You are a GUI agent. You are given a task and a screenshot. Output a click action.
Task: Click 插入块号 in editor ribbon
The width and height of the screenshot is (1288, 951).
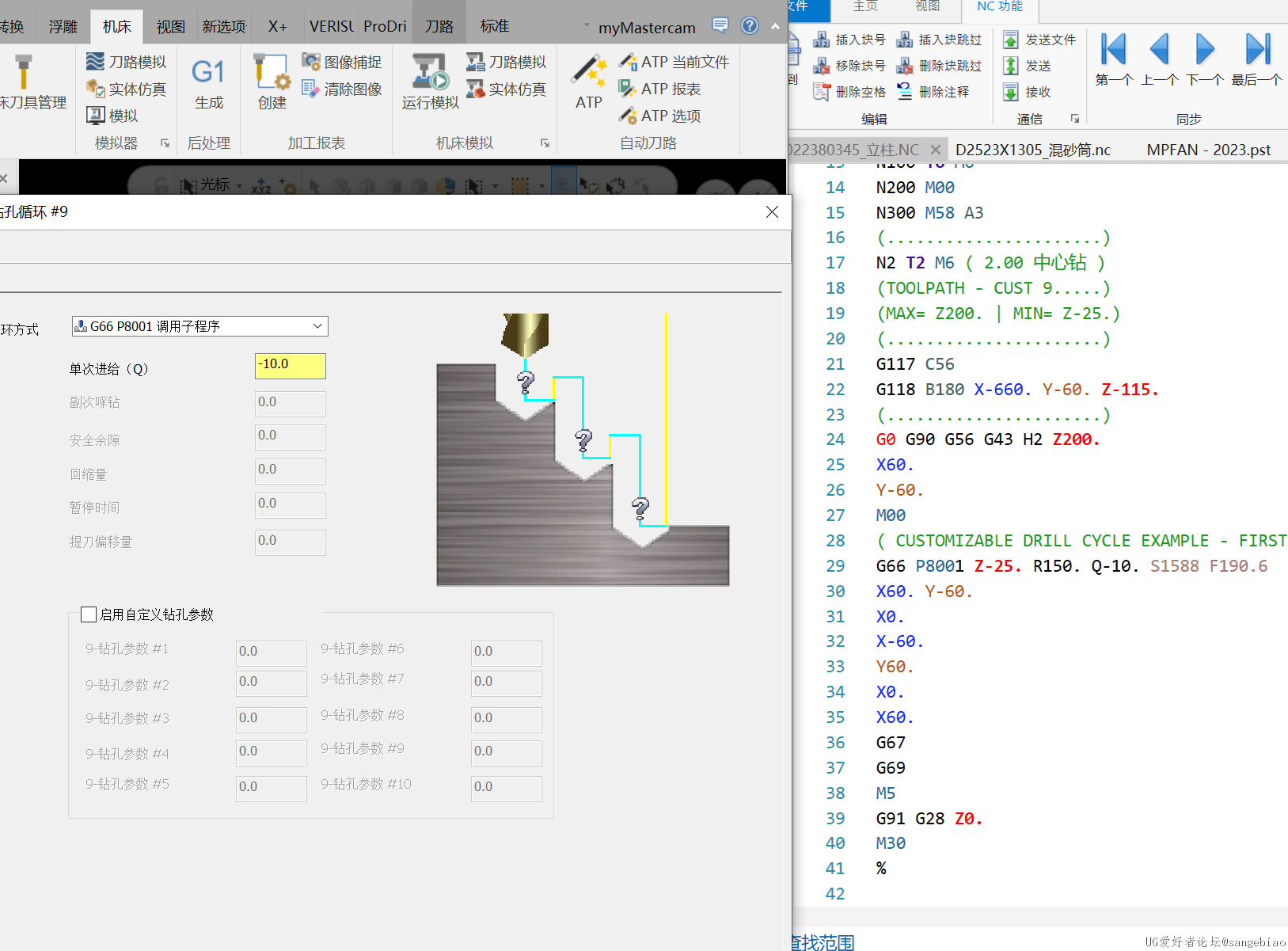tap(849, 40)
